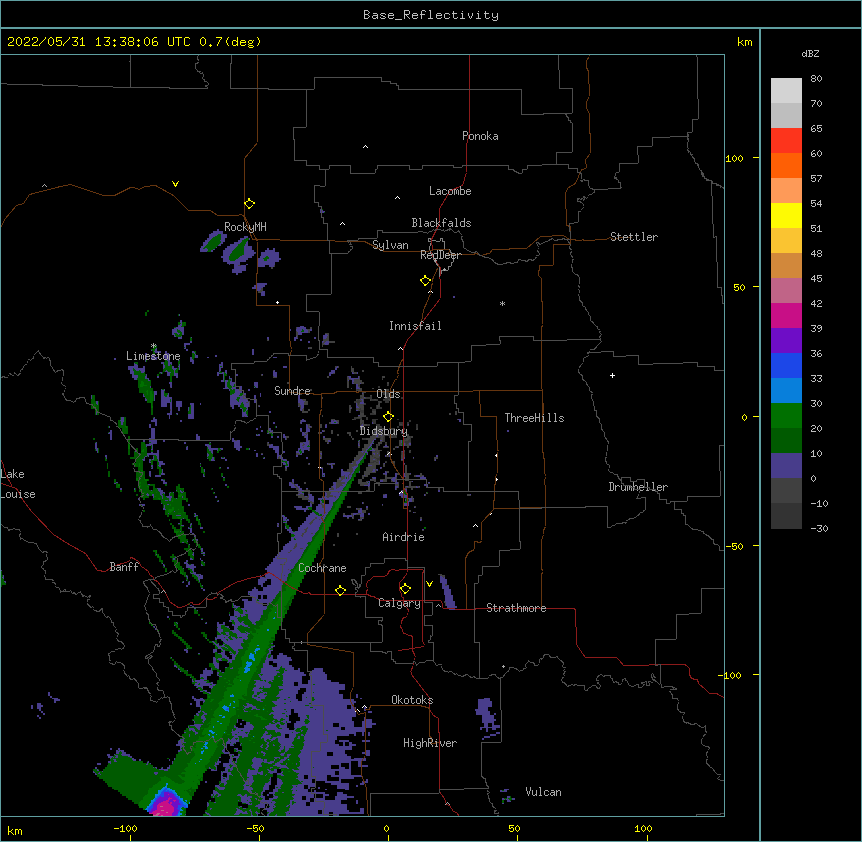Select the yellow diamond marker above Calgary

[405, 589]
